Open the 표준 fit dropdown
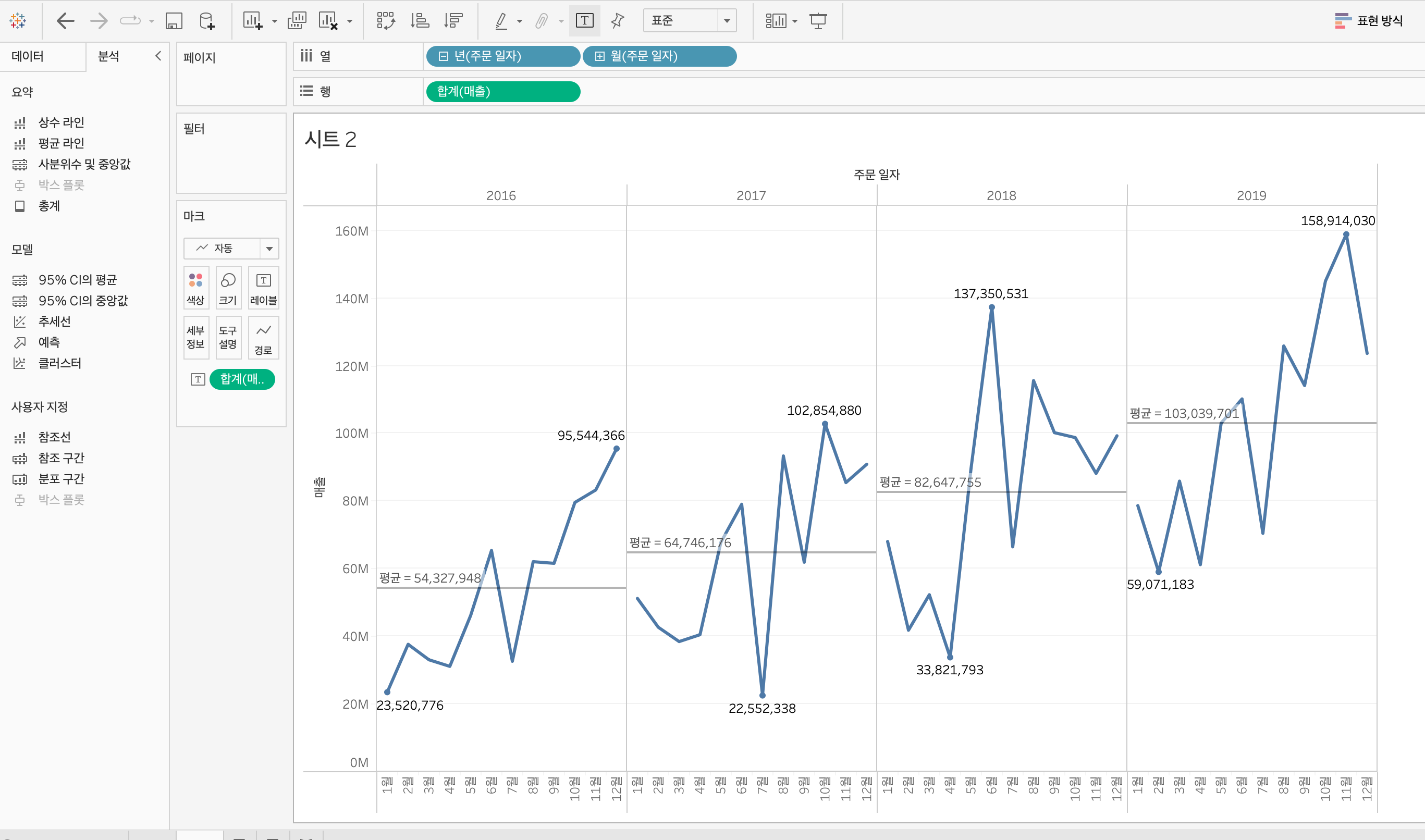 [727, 21]
